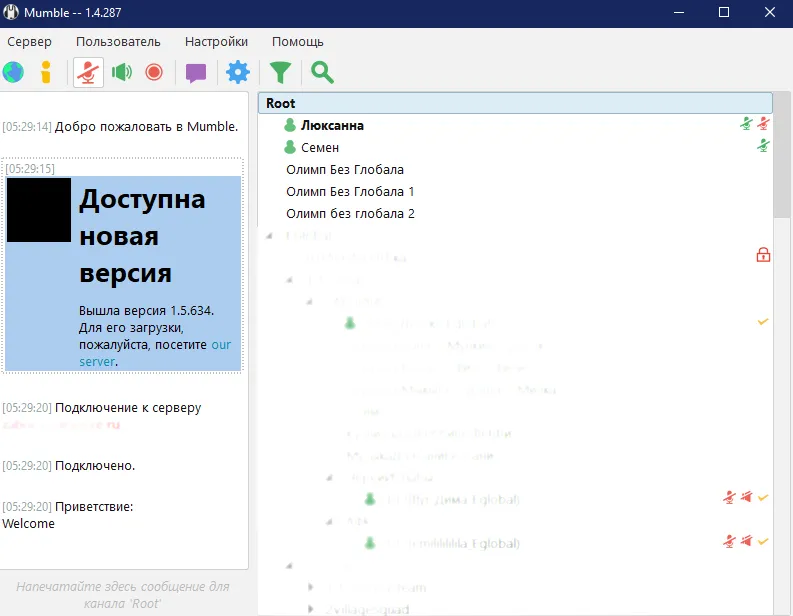
Task: Select the 2villagesquad channel
Action: 368,610
